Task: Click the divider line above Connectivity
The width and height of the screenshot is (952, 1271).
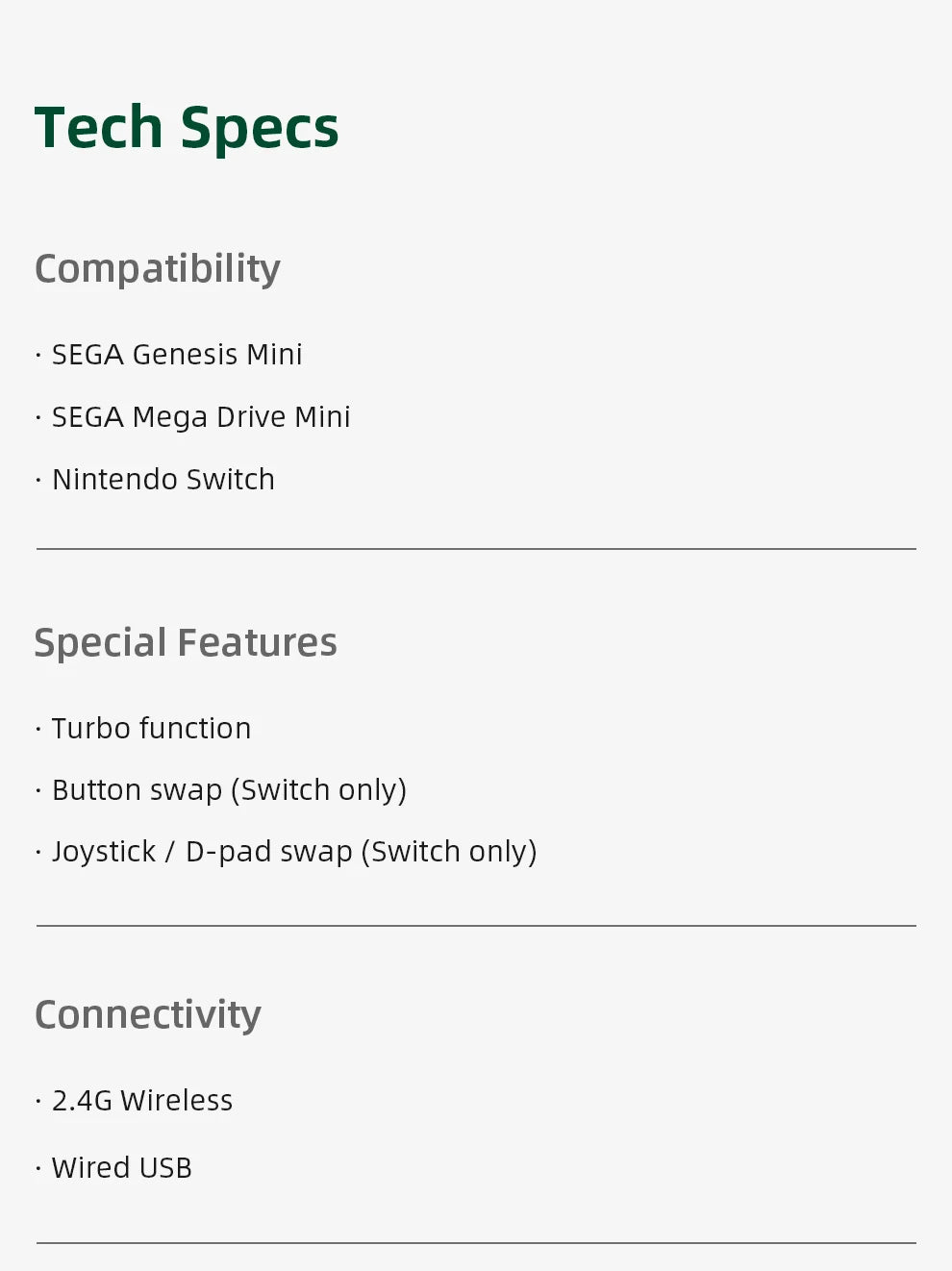Action: [476, 926]
